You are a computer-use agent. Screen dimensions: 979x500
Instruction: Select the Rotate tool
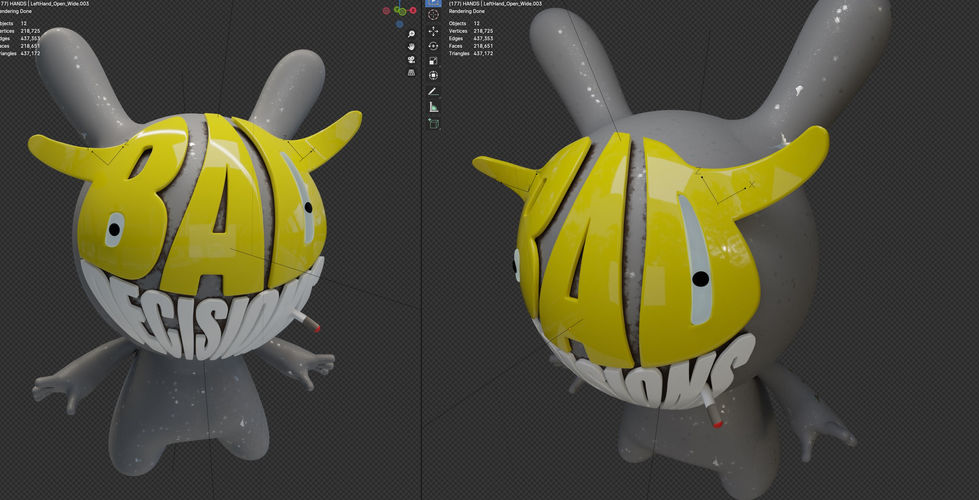[433, 46]
